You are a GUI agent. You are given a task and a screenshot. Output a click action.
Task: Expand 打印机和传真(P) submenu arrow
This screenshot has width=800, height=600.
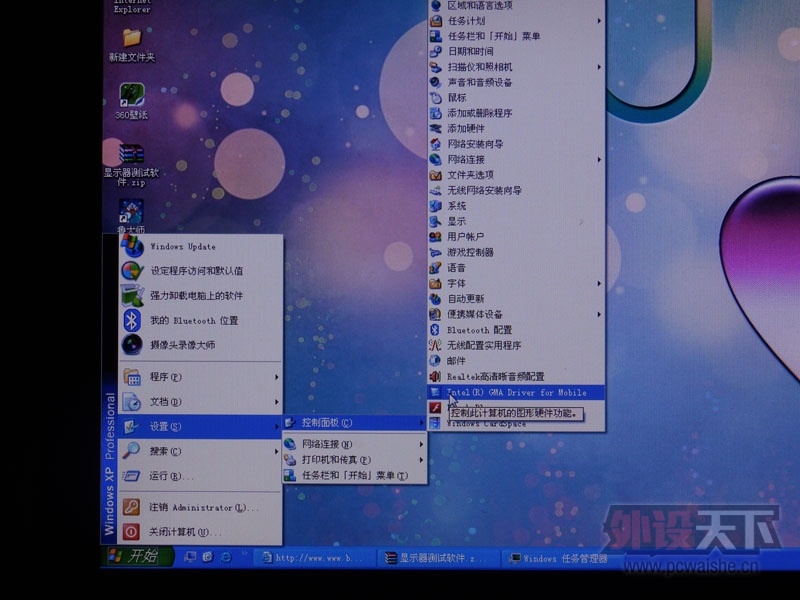point(421,460)
